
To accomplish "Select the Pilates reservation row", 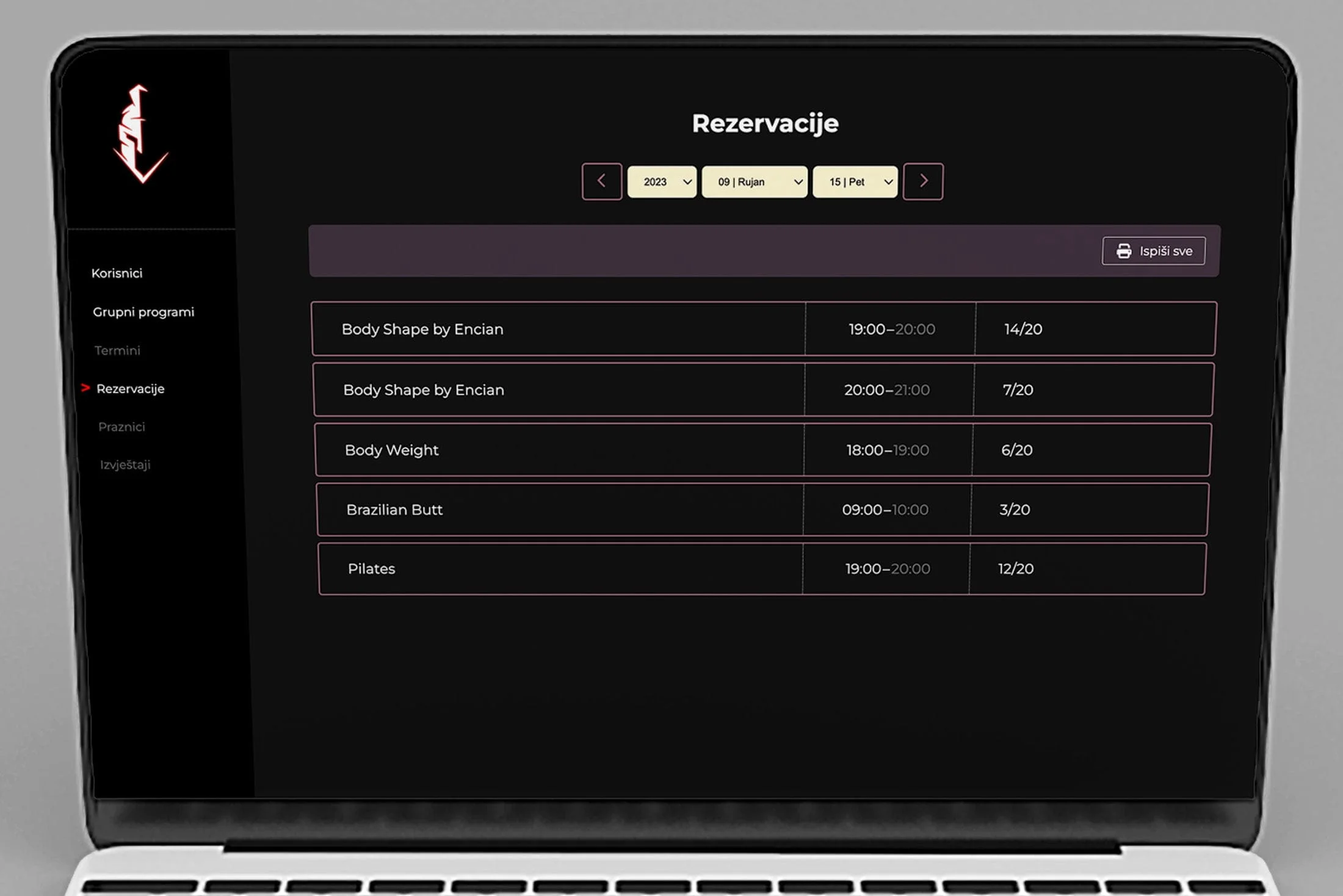I will [371, 569].
